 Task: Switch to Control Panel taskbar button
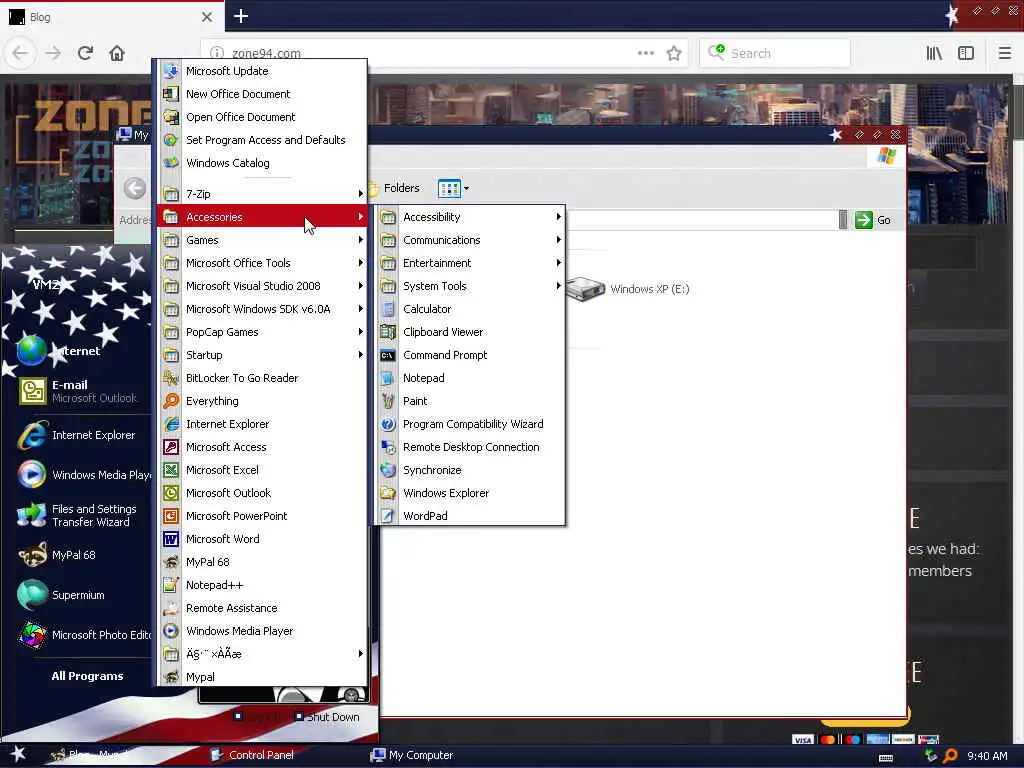pos(253,755)
